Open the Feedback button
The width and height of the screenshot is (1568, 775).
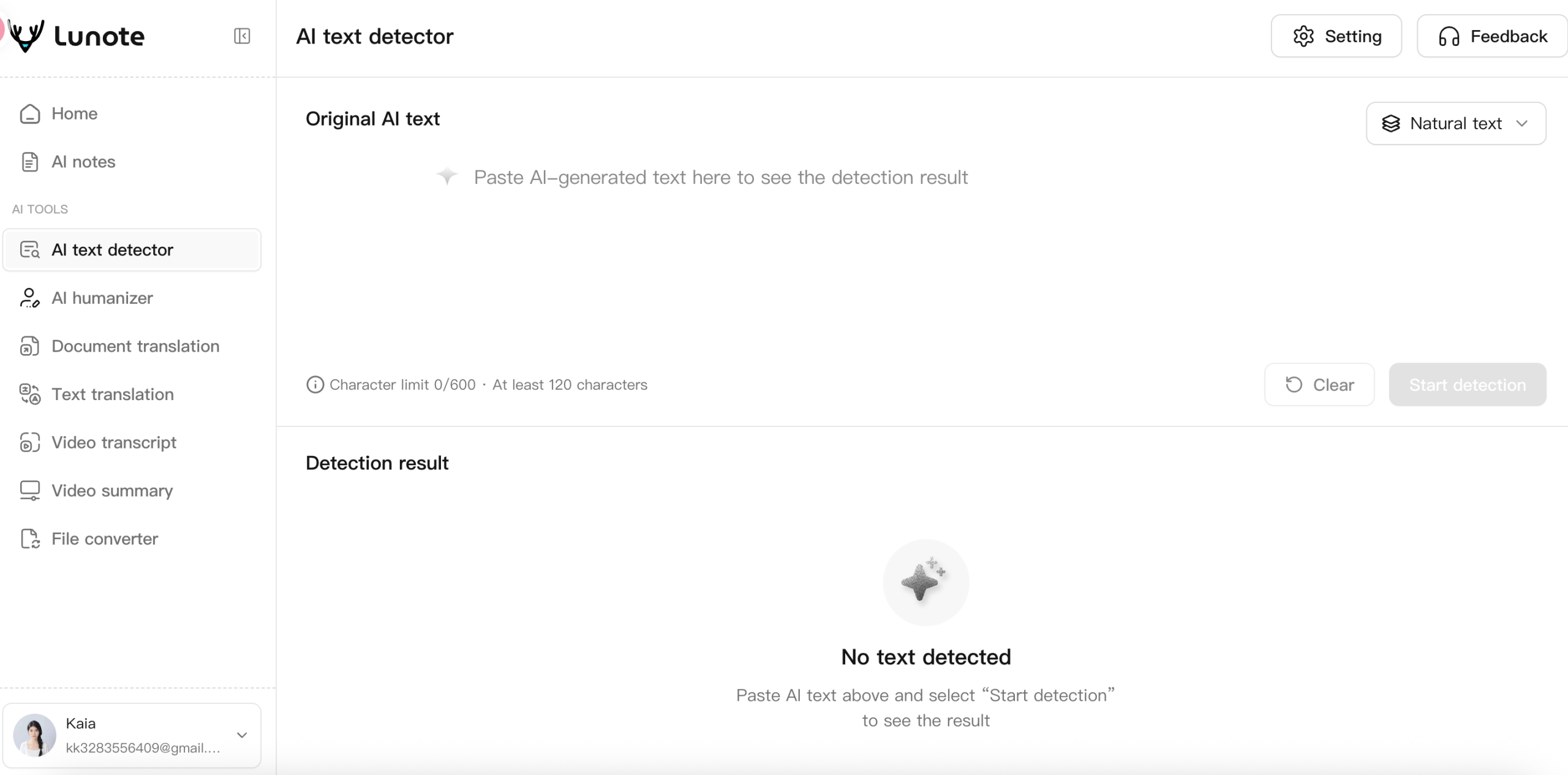tap(1492, 36)
